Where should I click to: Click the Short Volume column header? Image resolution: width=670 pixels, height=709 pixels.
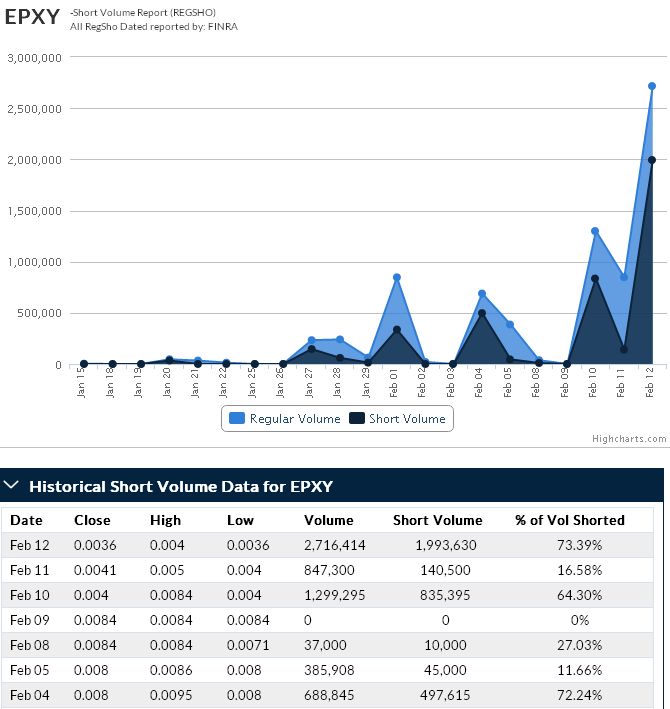tap(438, 520)
